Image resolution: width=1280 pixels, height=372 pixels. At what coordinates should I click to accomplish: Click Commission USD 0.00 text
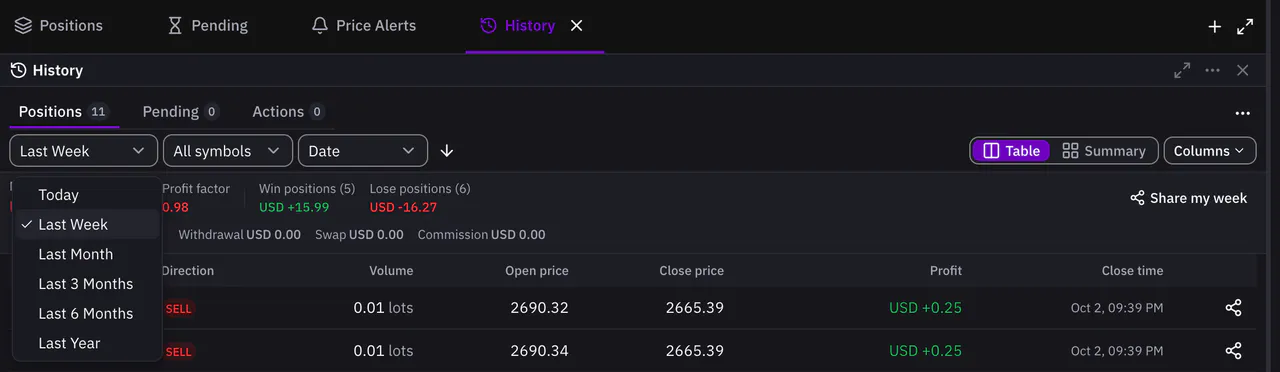pyautogui.click(x=481, y=235)
